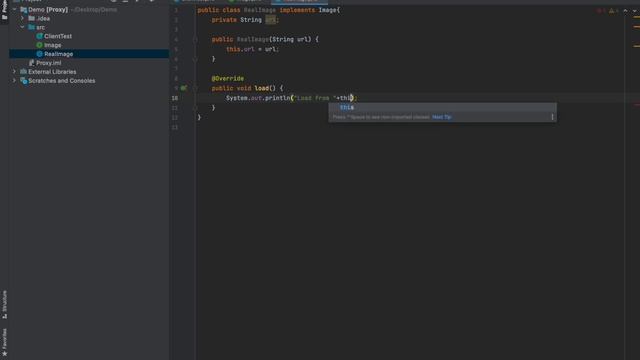The image size is (640, 360).
Task: Go to previous highlighted error arrow
Action: tap(625, 11)
